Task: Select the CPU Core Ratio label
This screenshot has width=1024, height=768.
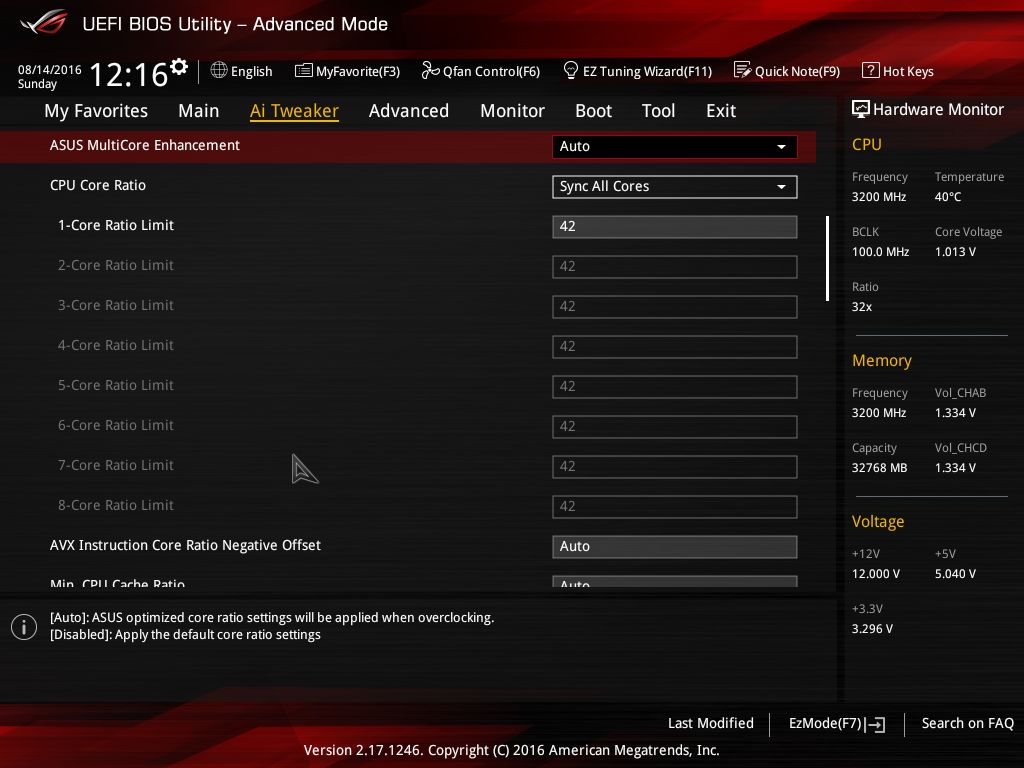Action: click(97, 185)
